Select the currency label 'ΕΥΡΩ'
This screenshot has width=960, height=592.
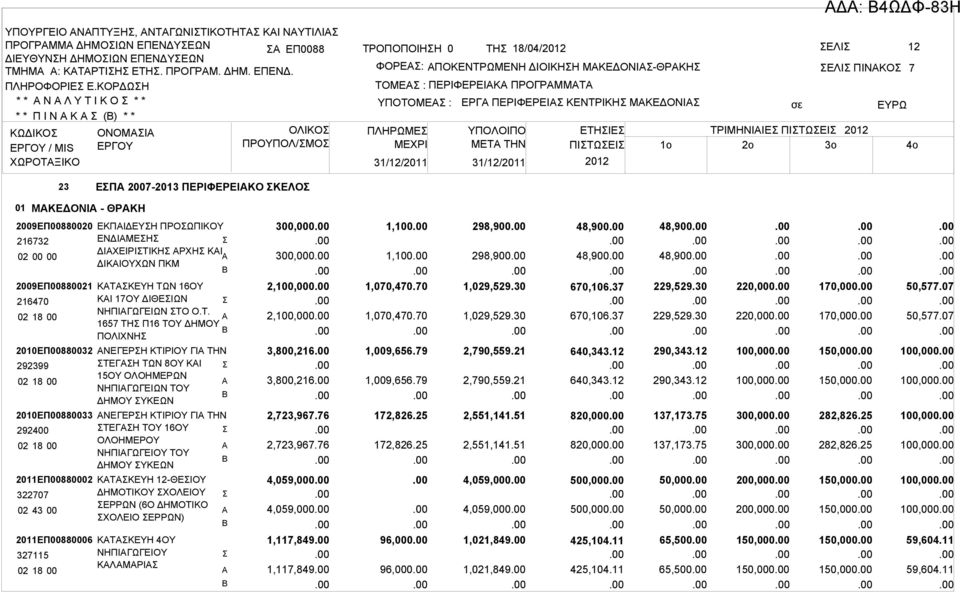(x=892, y=105)
